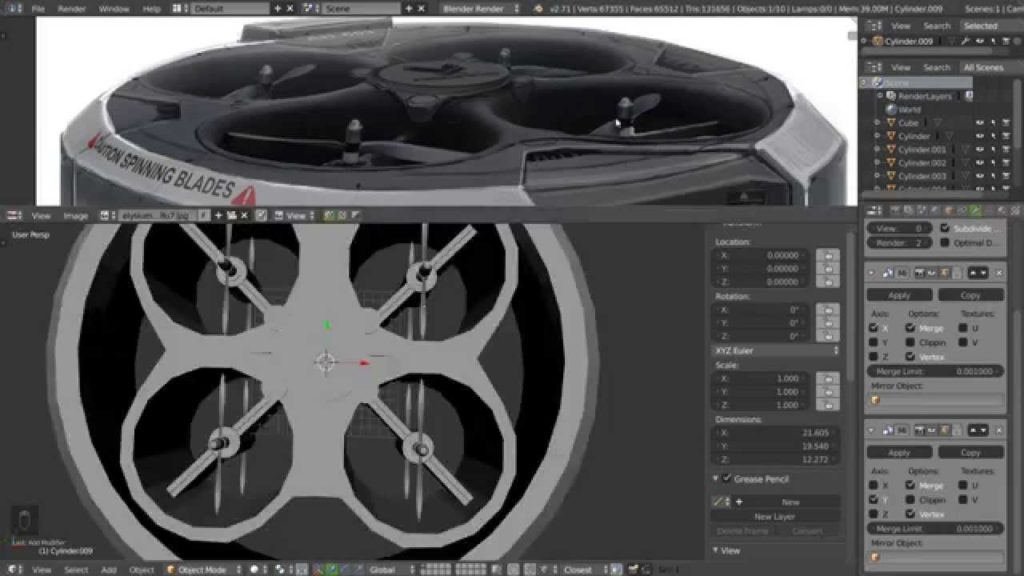Enable Clipping in first Mirror modifier
This screenshot has height=576, width=1024.
click(910, 342)
